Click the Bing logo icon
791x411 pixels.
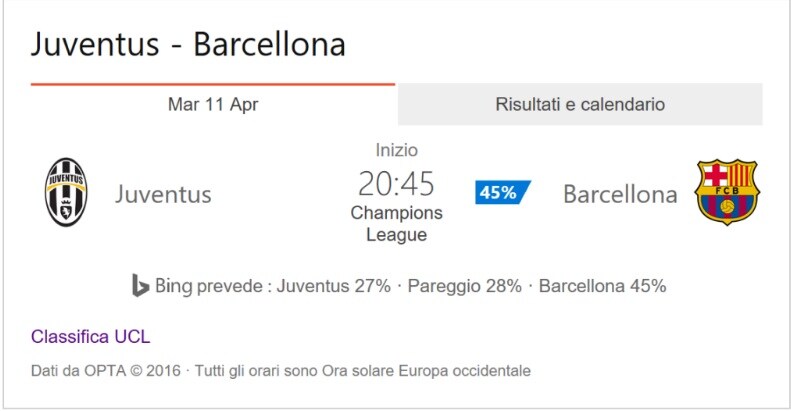140,285
